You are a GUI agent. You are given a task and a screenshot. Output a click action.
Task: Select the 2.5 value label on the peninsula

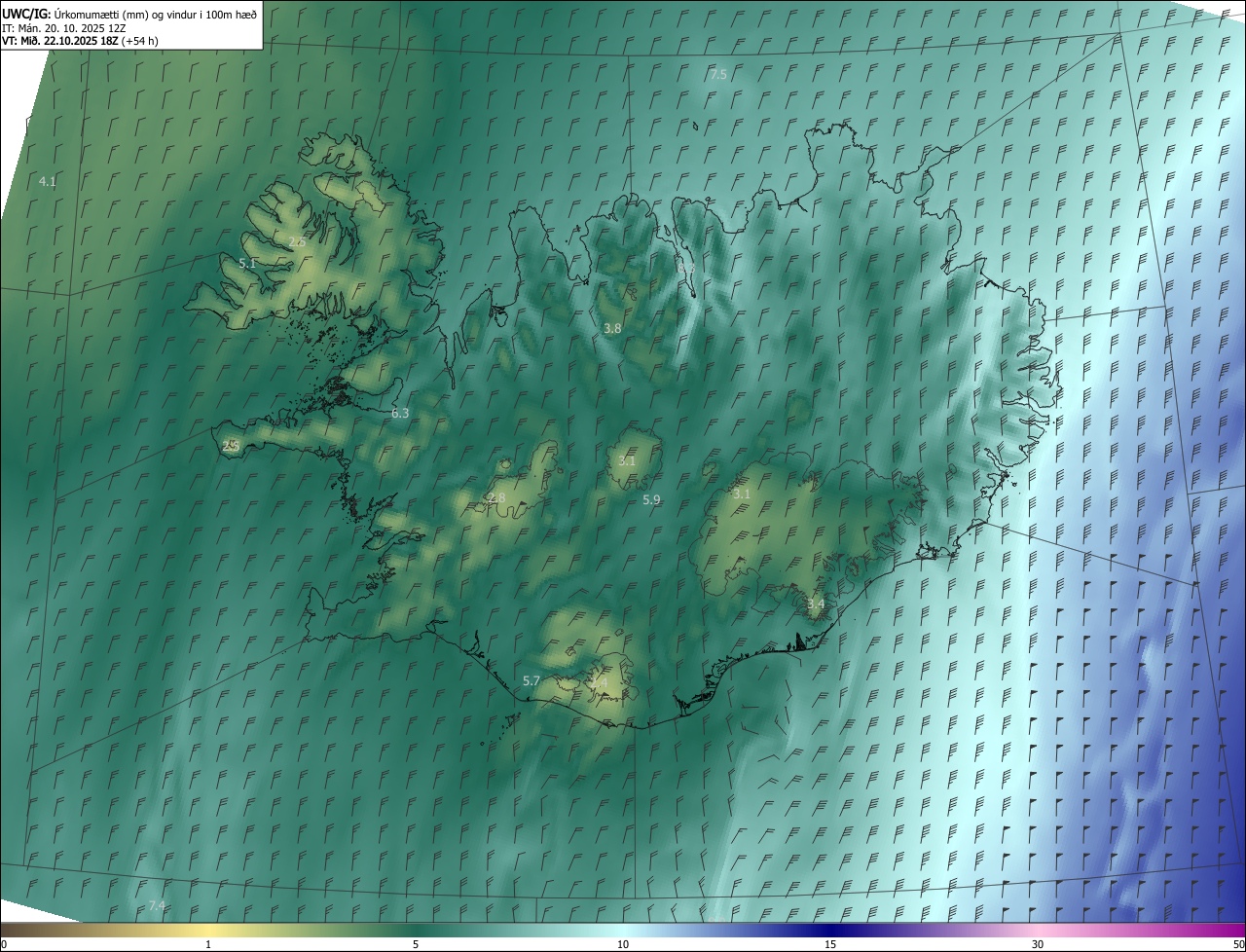coord(231,446)
